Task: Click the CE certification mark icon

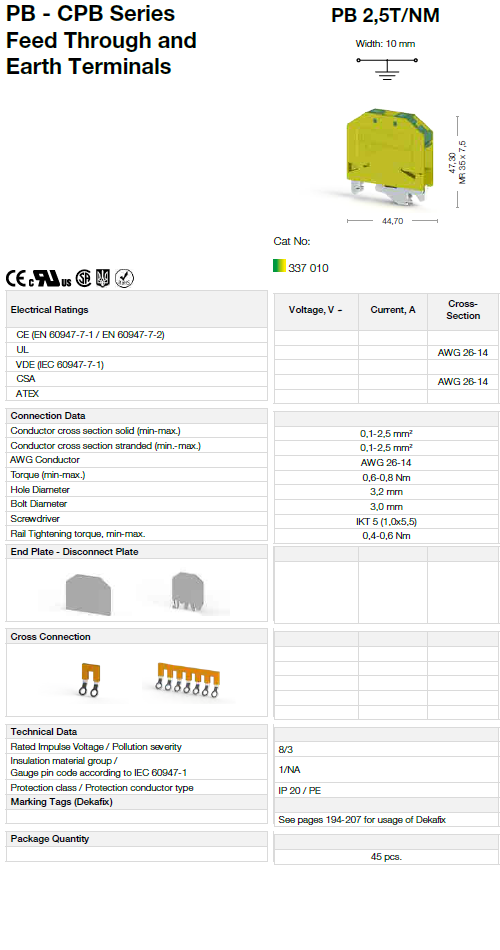Action: tap(16, 278)
